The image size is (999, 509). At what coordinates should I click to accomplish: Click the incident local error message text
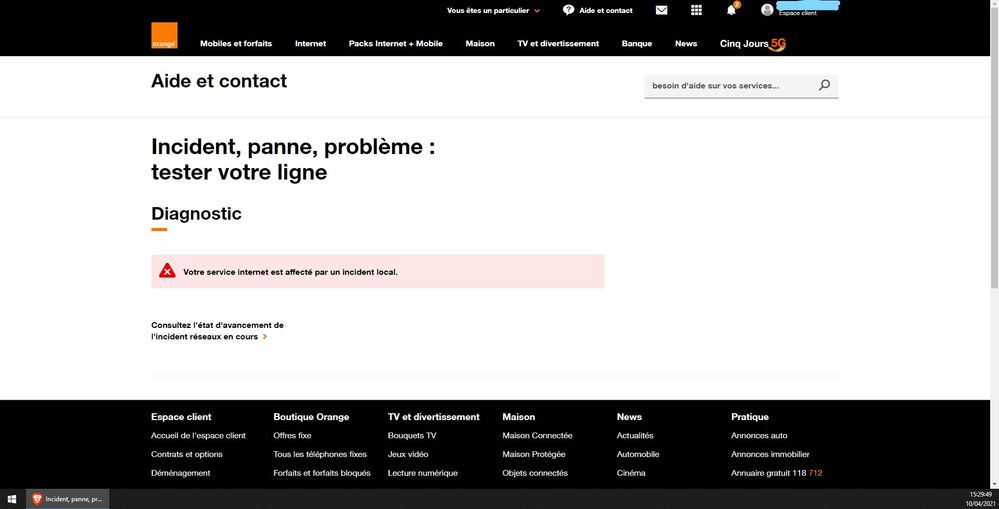tap(291, 272)
